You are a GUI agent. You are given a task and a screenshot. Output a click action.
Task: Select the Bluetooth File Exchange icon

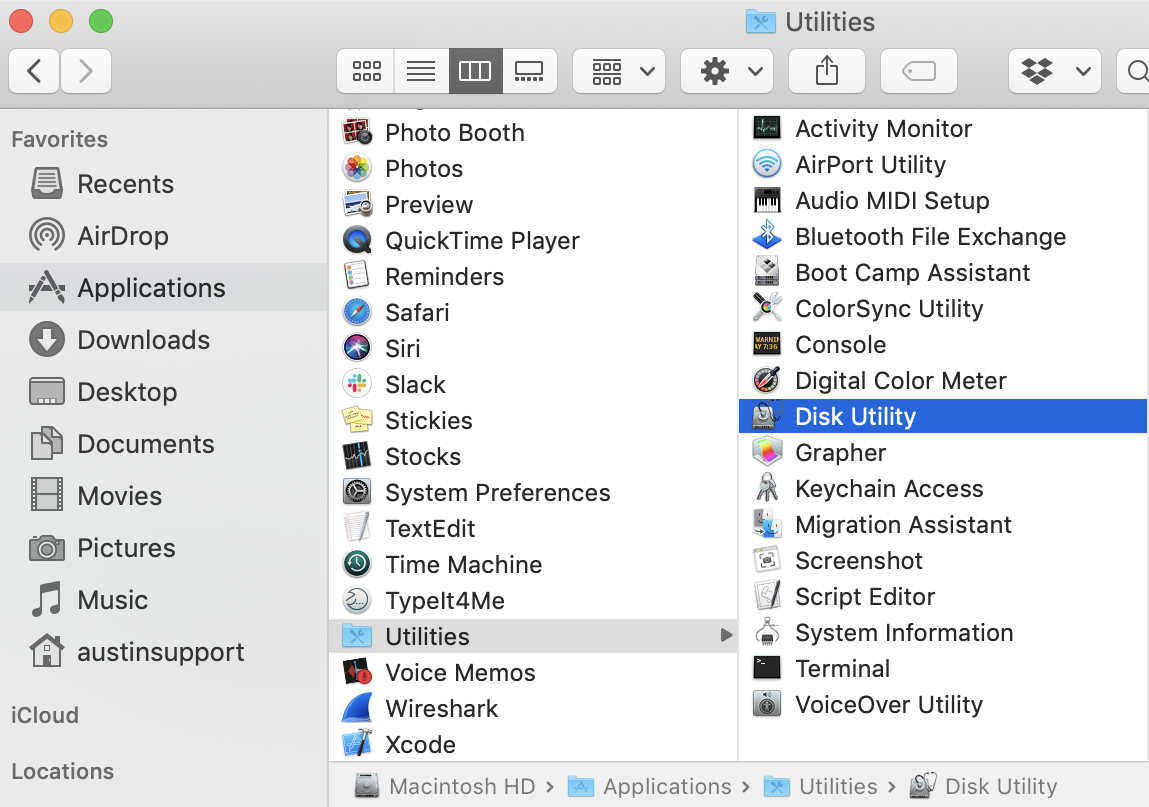point(767,236)
